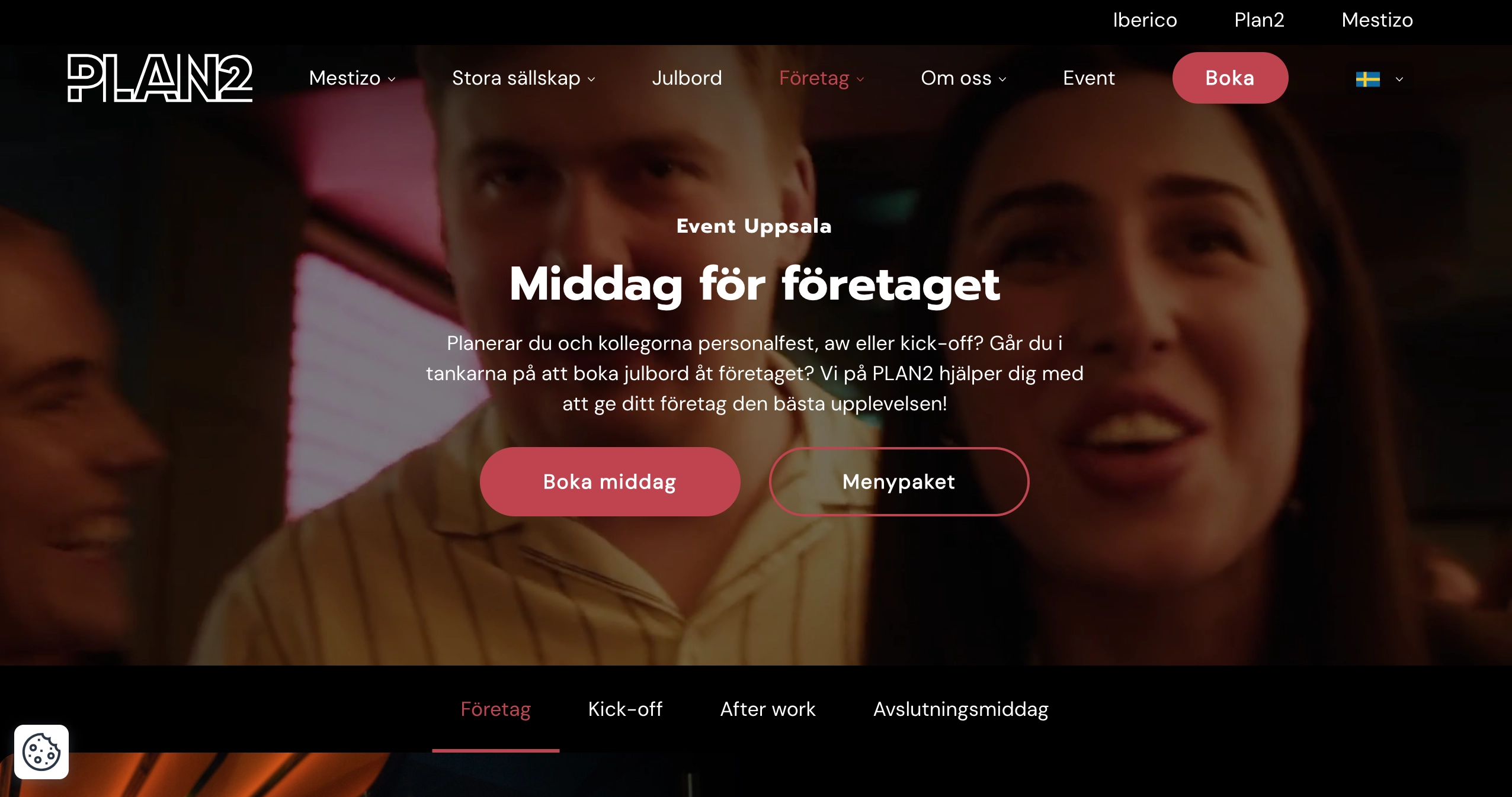The image size is (1512, 797).
Task: Click the Boka button in header
Action: click(1230, 78)
